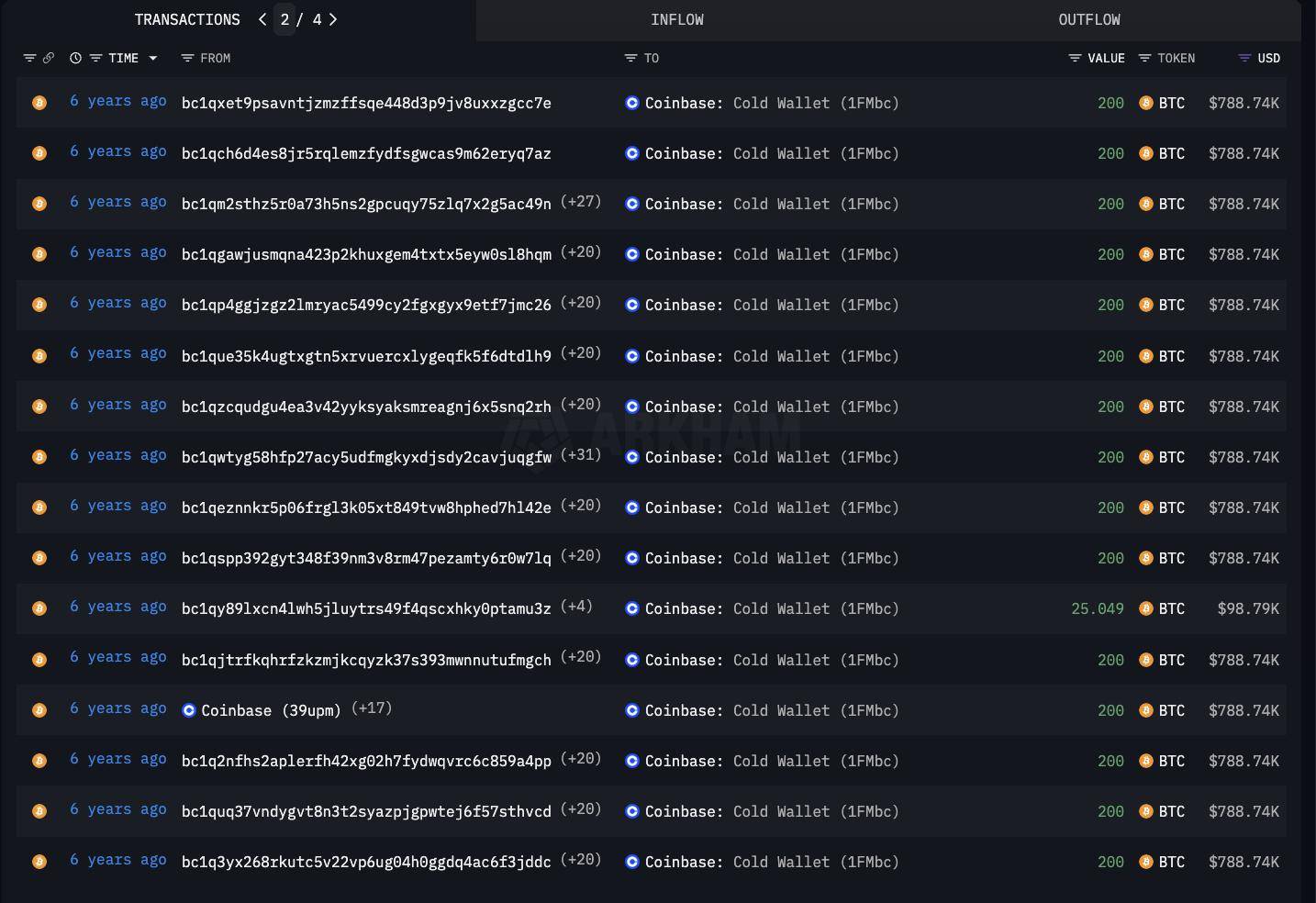The width and height of the screenshot is (1316, 903).
Task: Select the TRANSACTIONS tab
Action: [187, 19]
